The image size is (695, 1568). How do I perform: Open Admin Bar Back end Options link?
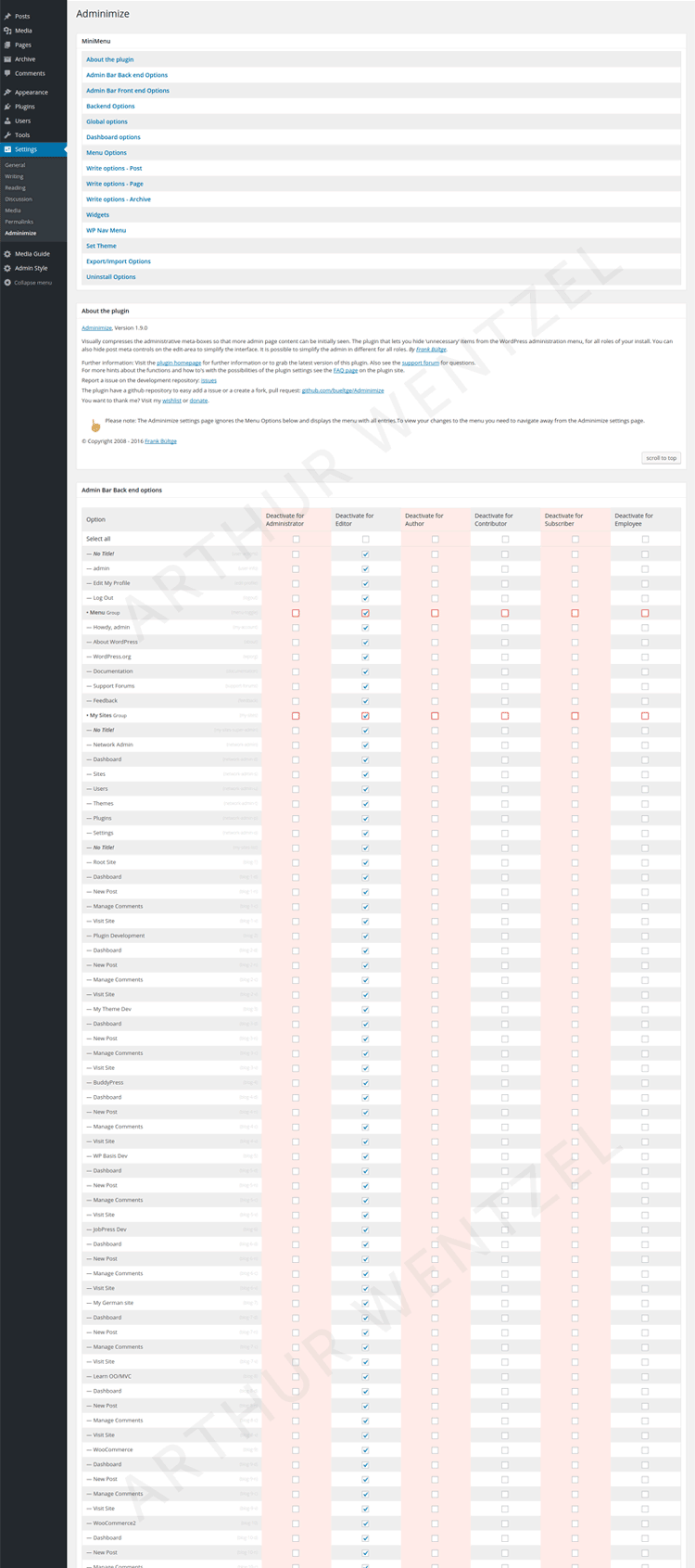click(127, 75)
